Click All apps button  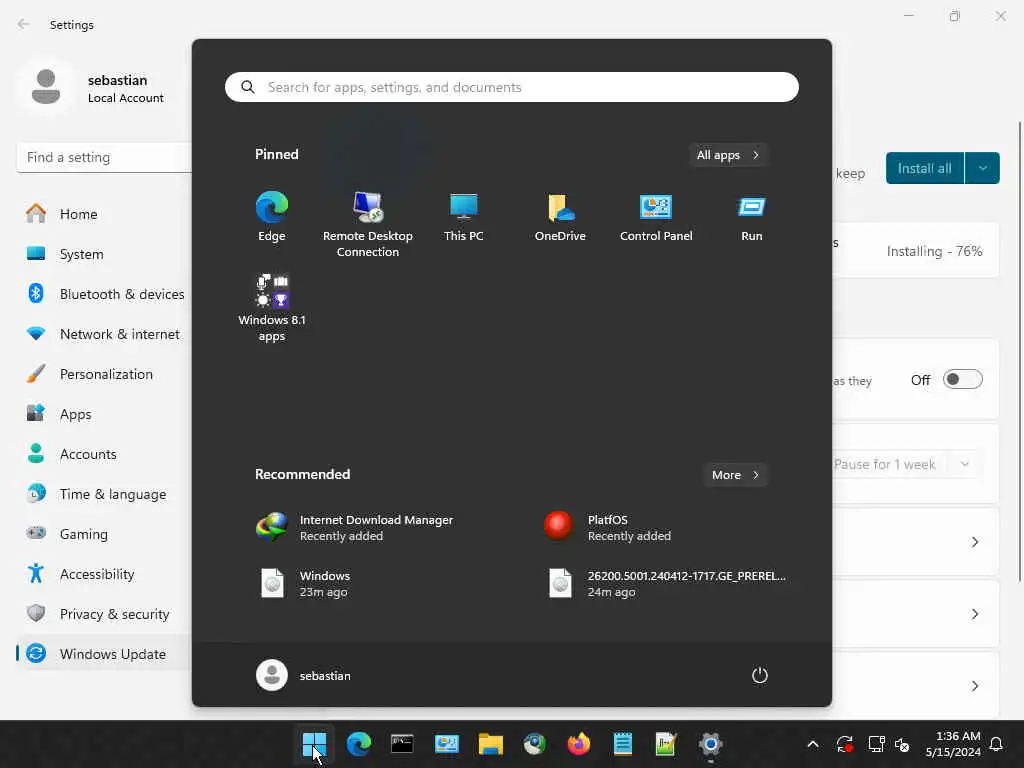coord(728,155)
